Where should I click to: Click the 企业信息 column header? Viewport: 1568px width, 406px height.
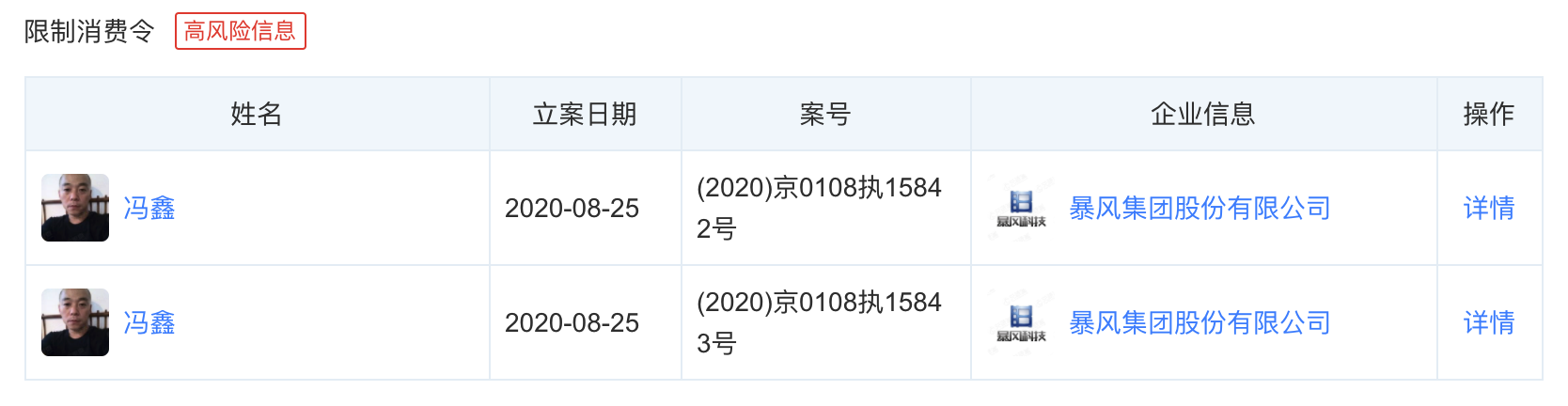1203,114
